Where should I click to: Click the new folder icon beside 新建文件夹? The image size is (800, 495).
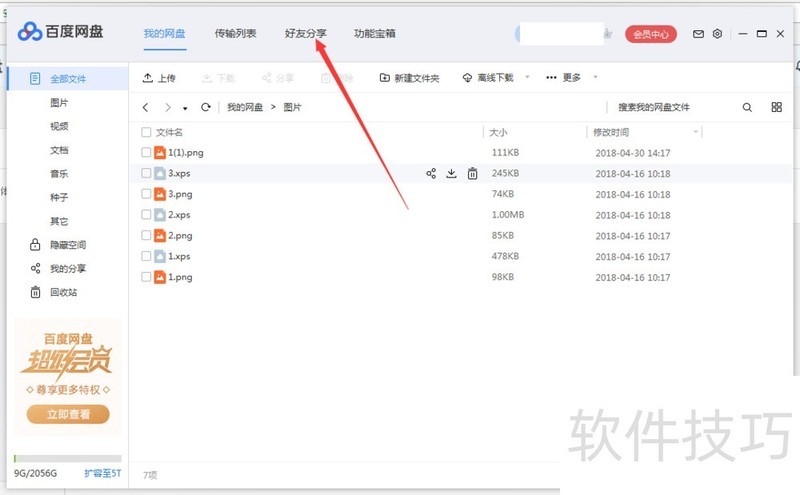click(385, 78)
